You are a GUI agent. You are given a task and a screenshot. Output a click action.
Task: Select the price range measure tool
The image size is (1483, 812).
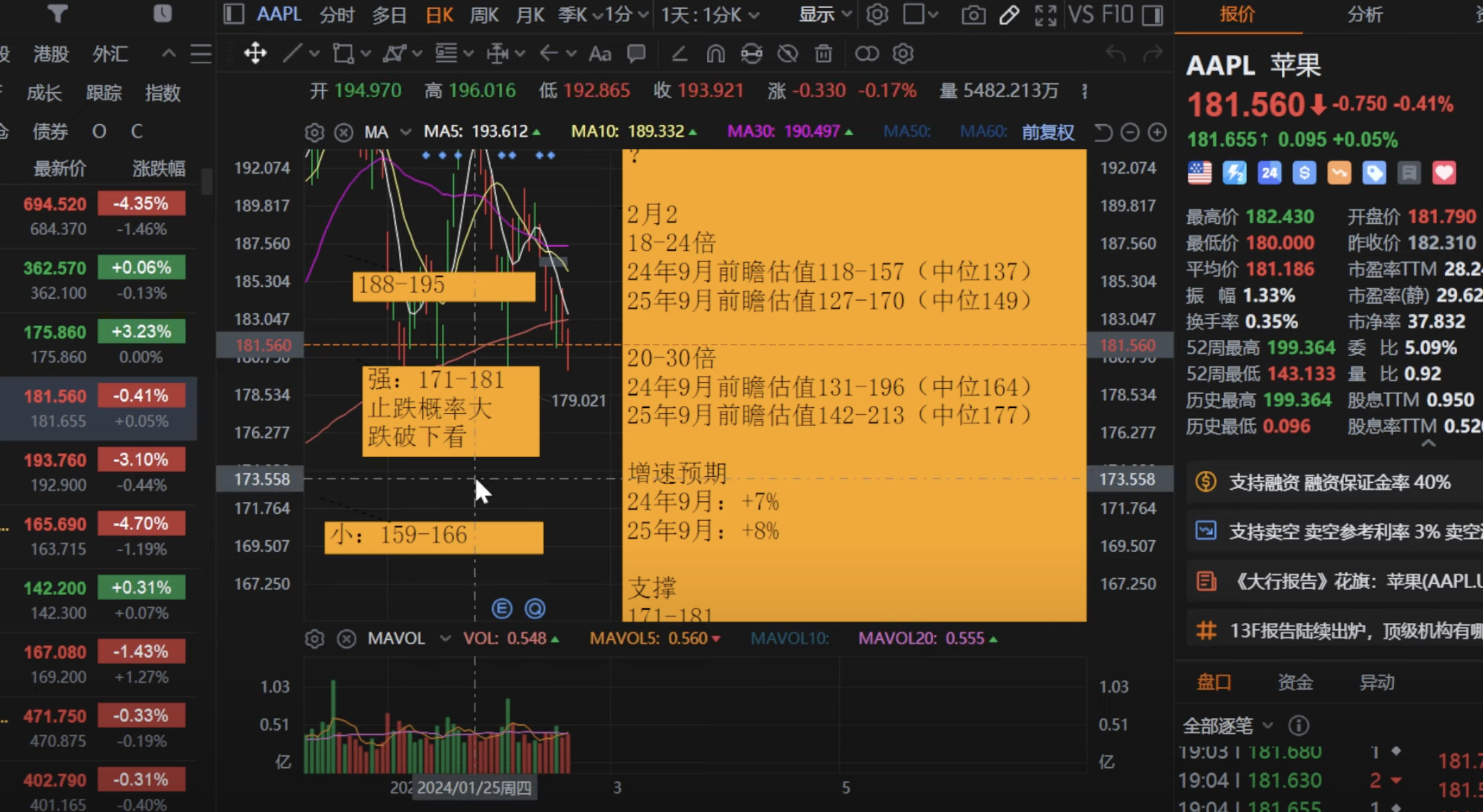click(497, 54)
